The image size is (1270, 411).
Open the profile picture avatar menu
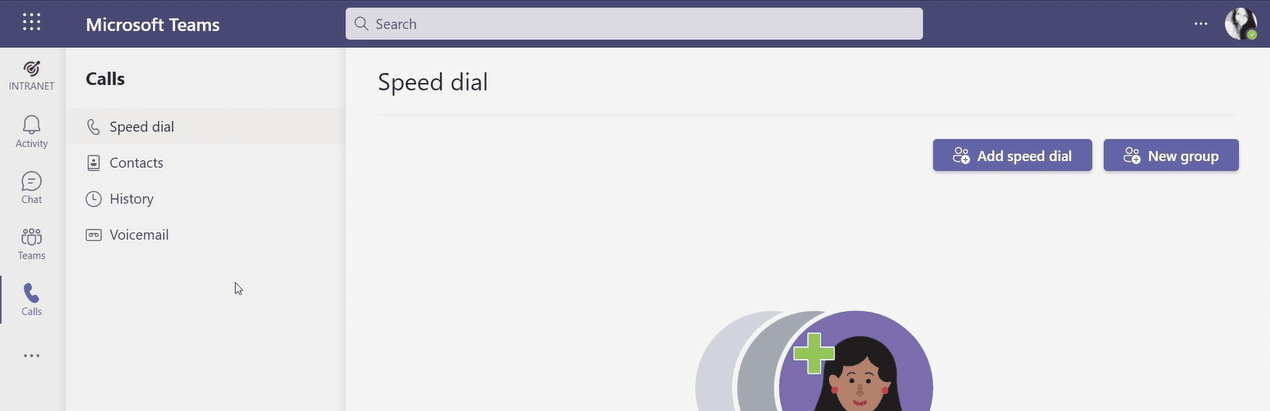[x=1240, y=24]
